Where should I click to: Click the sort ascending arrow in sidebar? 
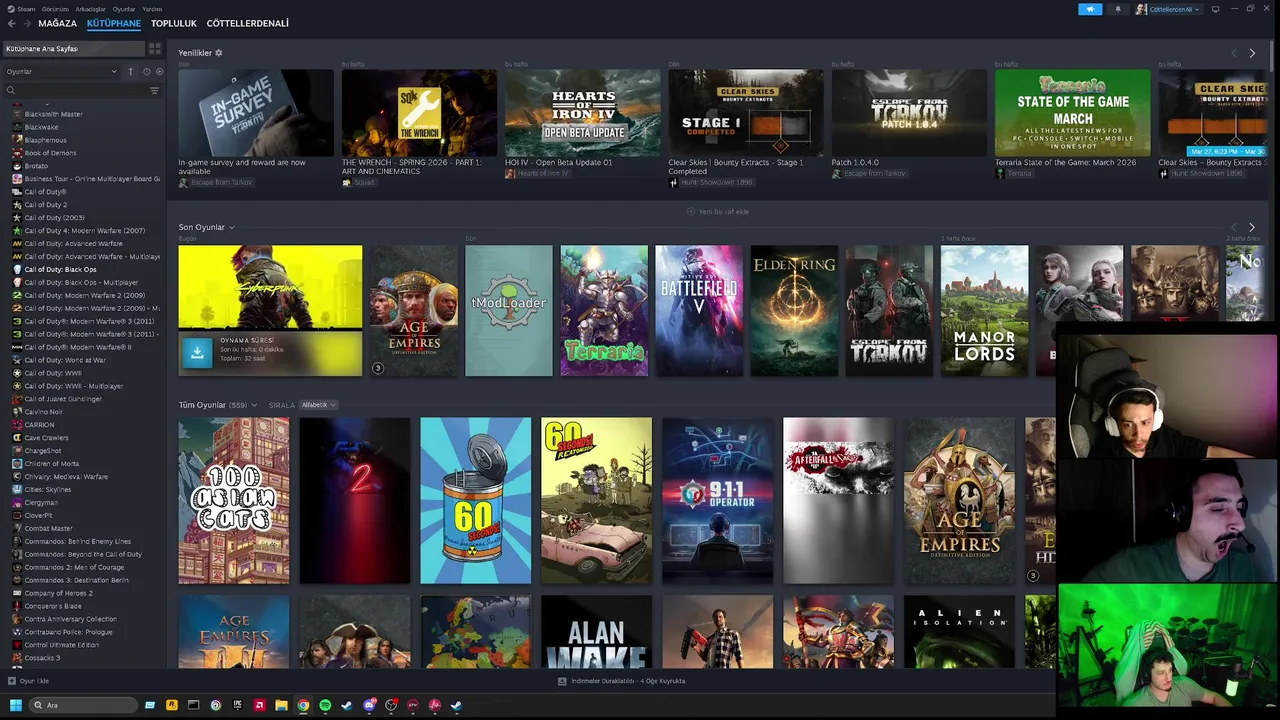(x=130, y=71)
